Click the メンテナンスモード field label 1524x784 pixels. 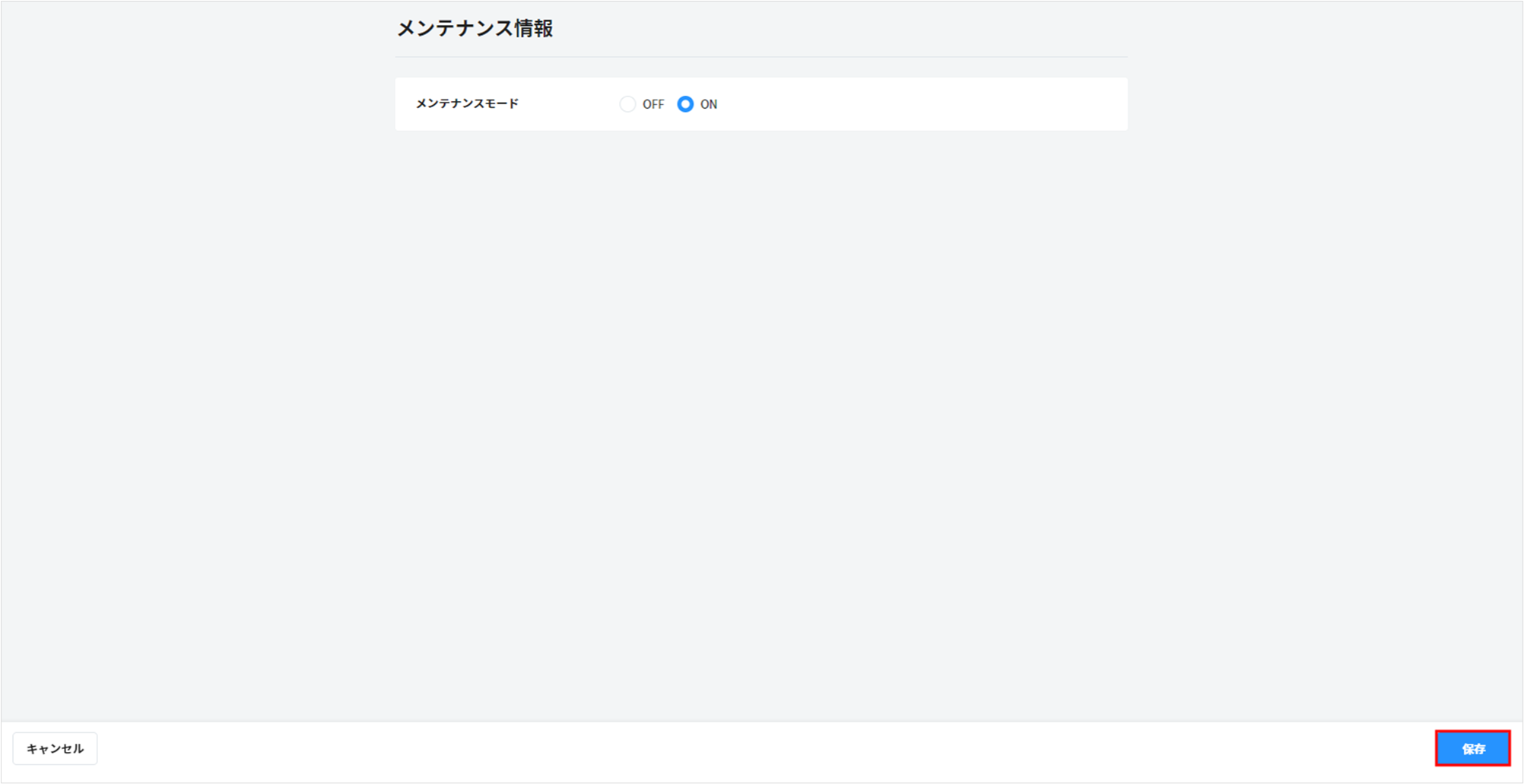467,103
